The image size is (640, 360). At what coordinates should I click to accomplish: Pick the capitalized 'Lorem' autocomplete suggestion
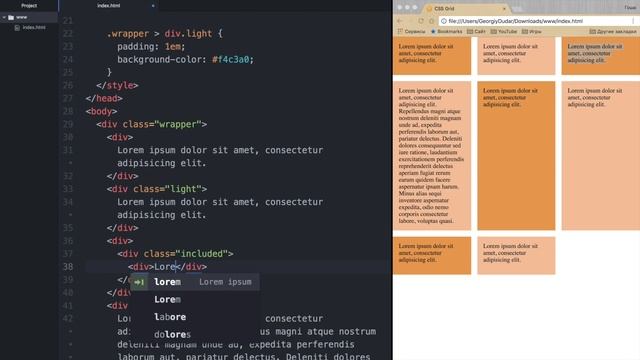194,300
